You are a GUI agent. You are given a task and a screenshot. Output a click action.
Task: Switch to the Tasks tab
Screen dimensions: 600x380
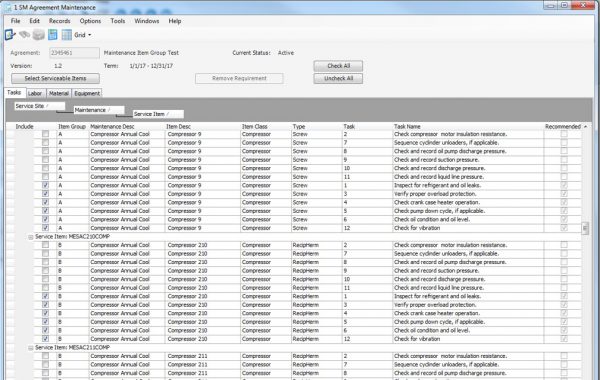coord(14,93)
